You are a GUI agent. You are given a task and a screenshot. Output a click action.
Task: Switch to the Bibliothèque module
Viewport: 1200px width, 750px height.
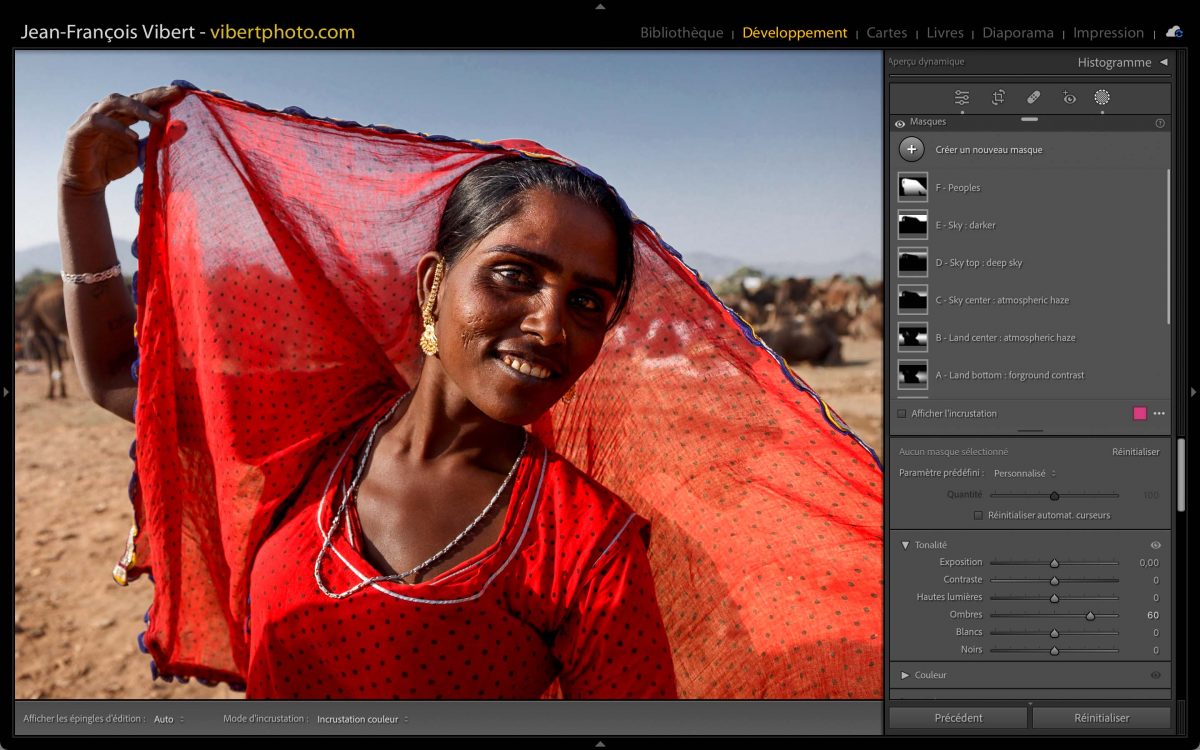coord(681,33)
